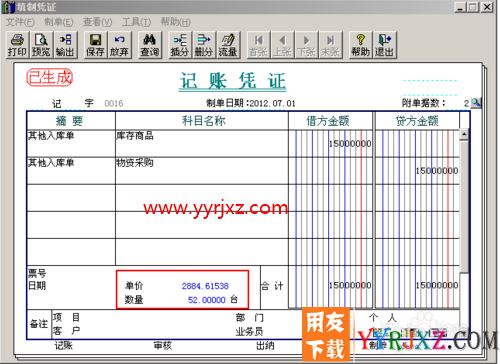
Task: Open the 查询 binoculars search icon
Action: (x=150, y=45)
